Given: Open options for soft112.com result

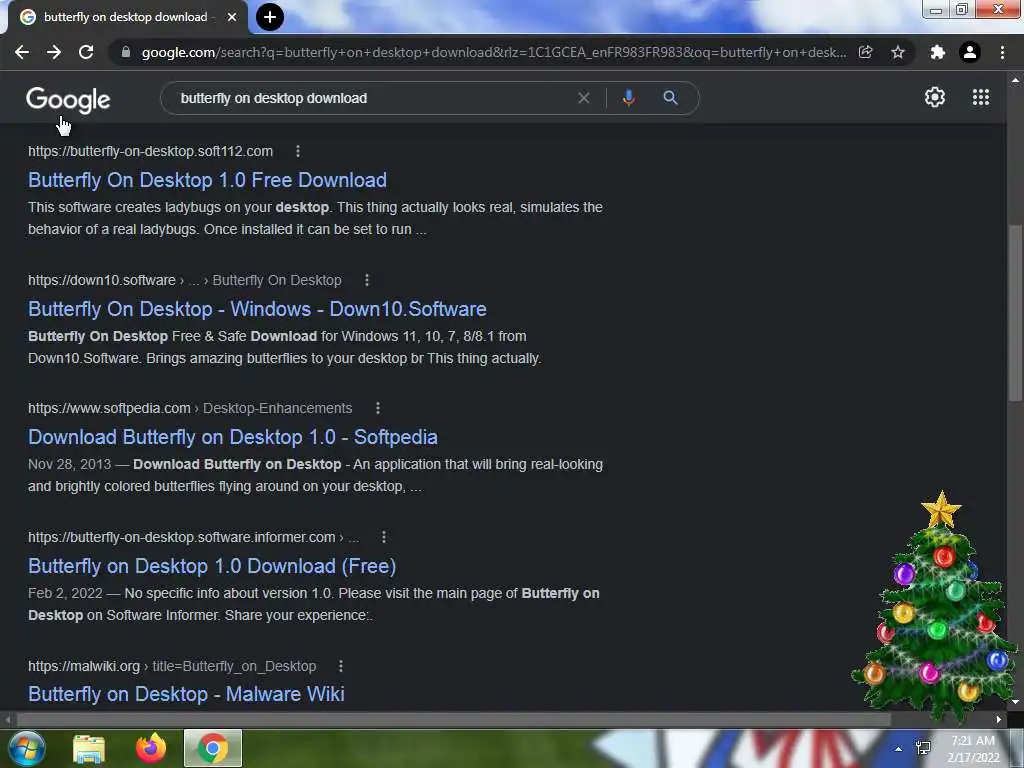Looking at the screenshot, I should tap(298, 152).
